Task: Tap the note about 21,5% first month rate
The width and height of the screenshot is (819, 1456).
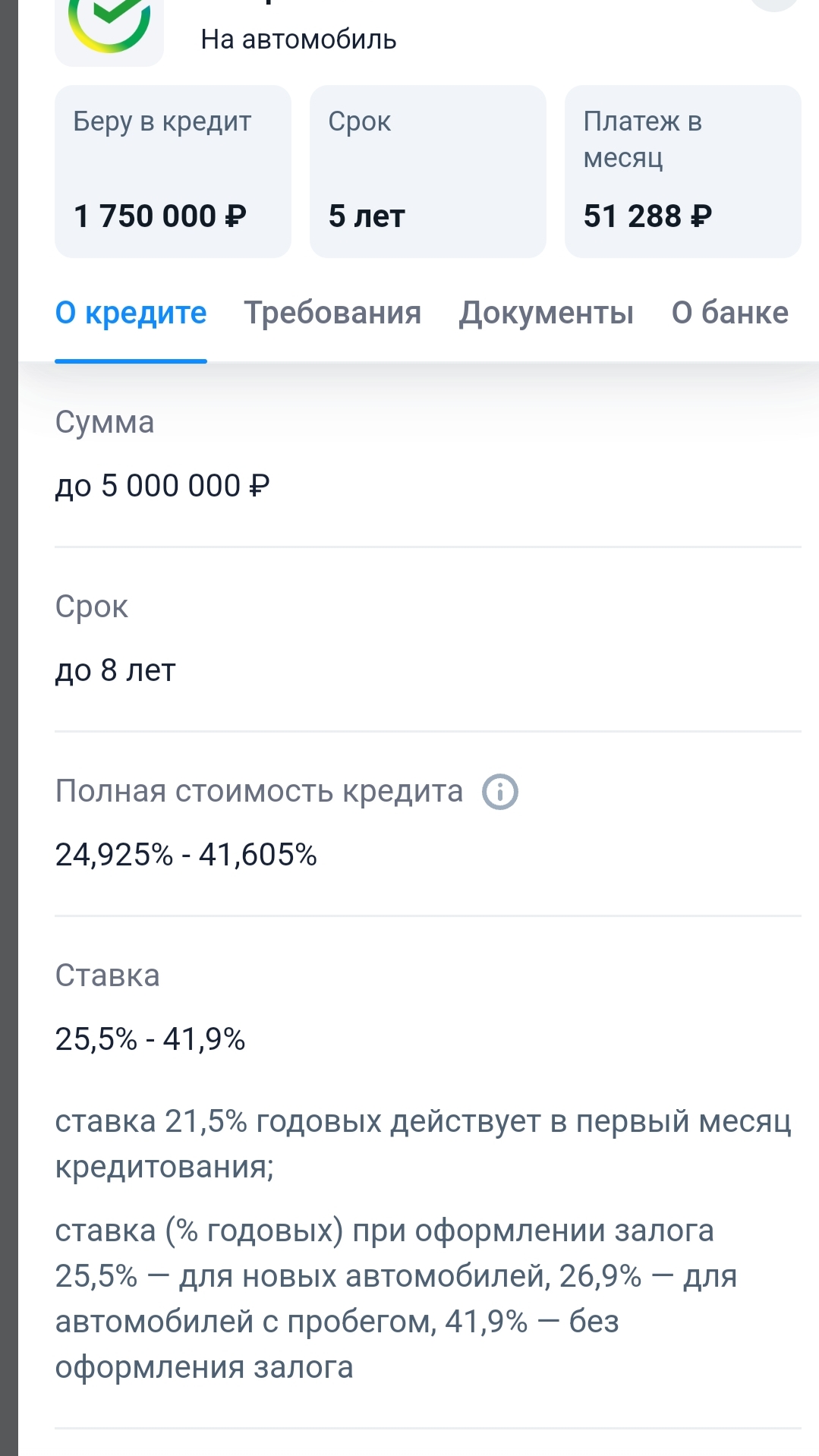Action: (422, 1143)
